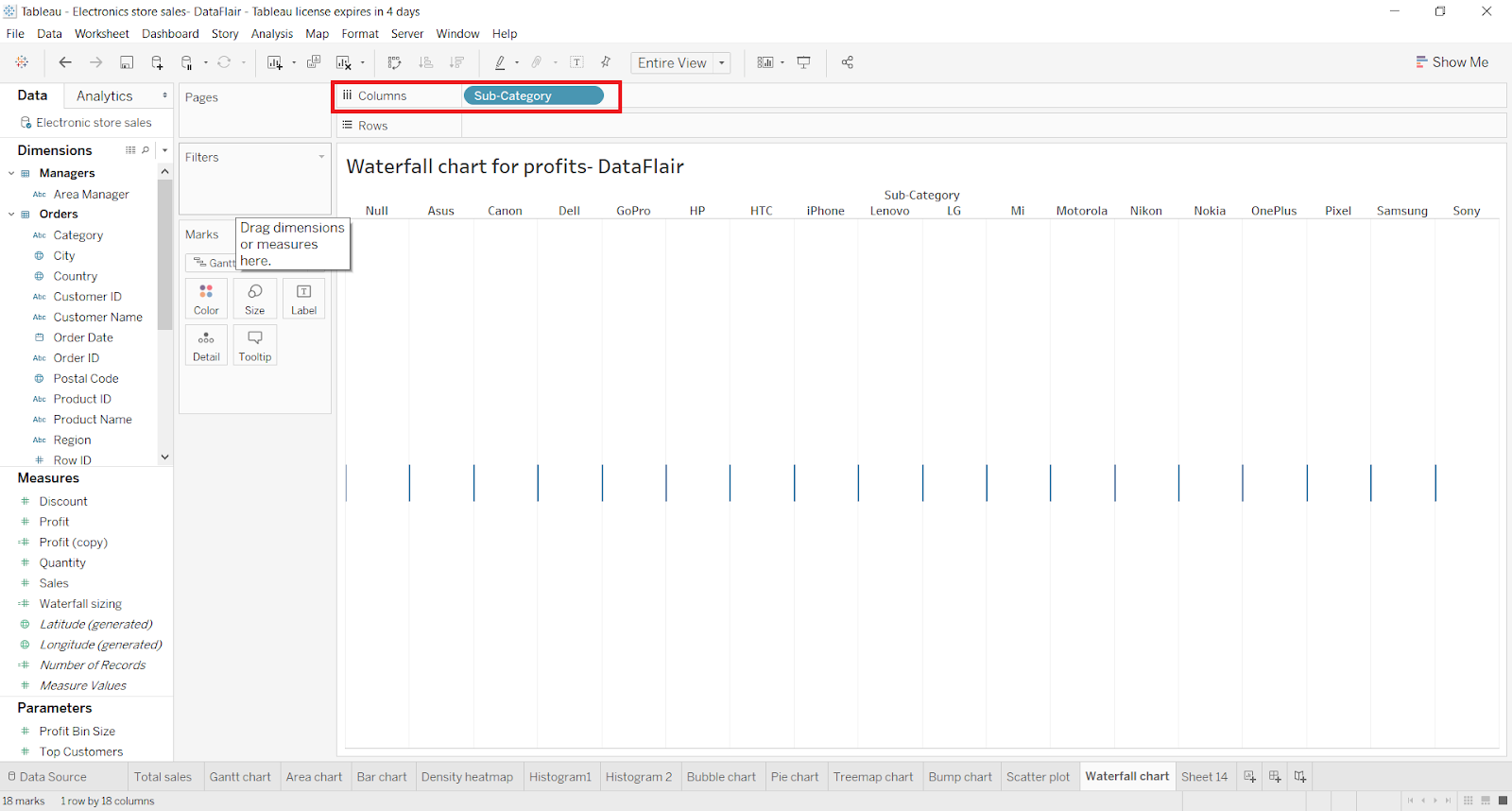Open Presentation mode icon

click(804, 62)
